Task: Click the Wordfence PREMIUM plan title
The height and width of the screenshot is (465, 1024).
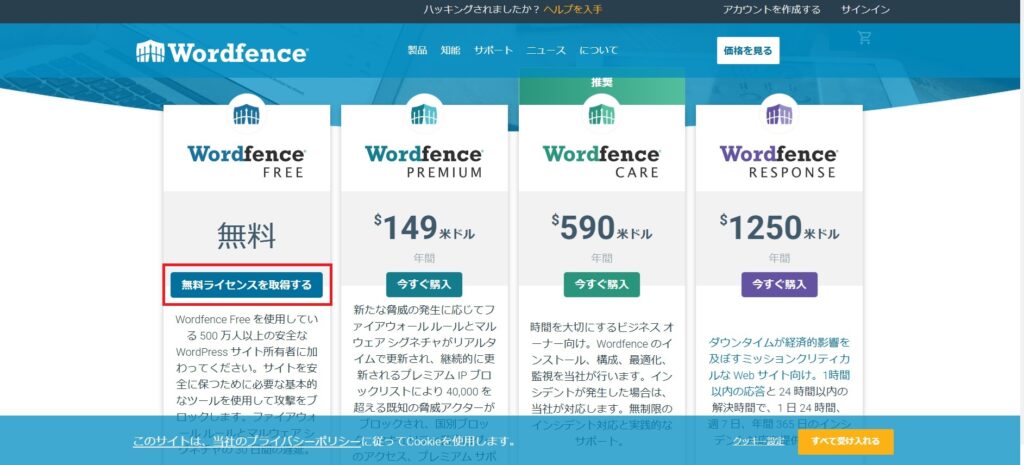Action: [x=424, y=161]
